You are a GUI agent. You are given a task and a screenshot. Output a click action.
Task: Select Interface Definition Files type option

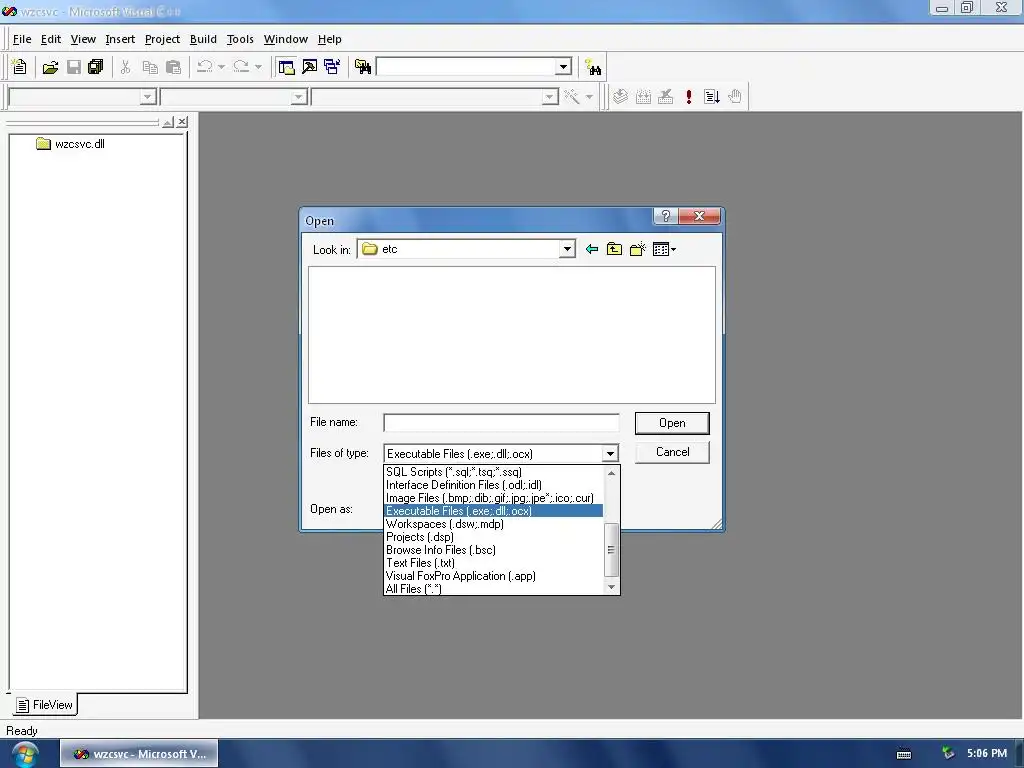pos(493,485)
